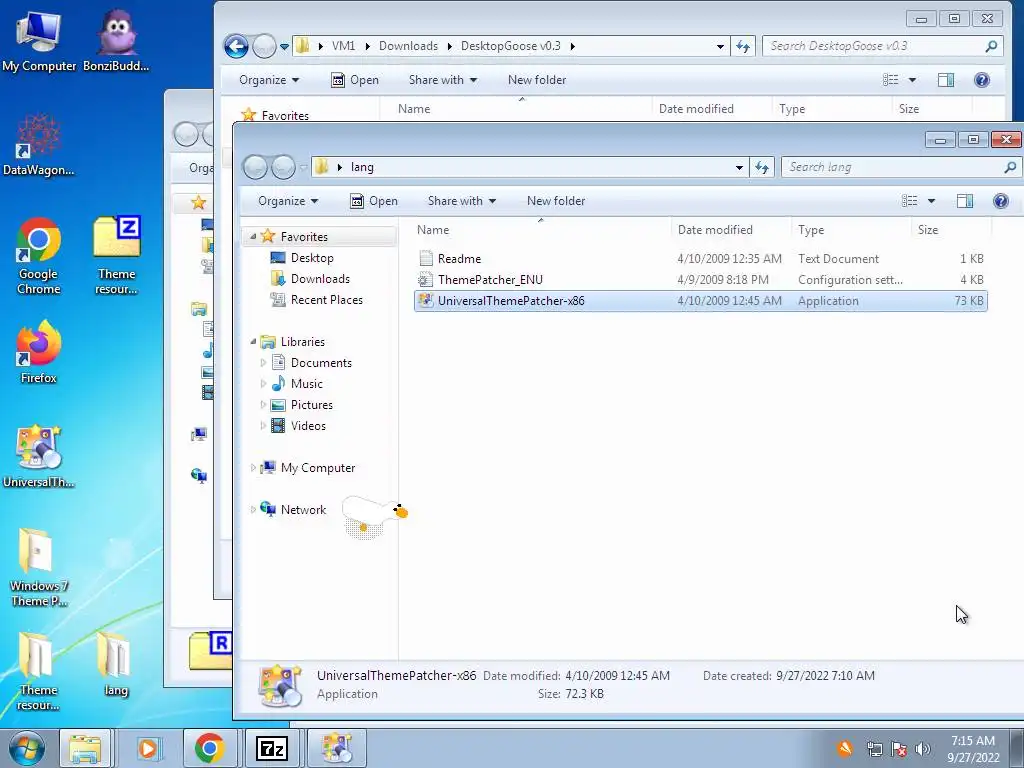Image resolution: width=1024 pixels, height=768 pixels.
Task: Select Recent Places under Favorites
Action: [317, 300]
